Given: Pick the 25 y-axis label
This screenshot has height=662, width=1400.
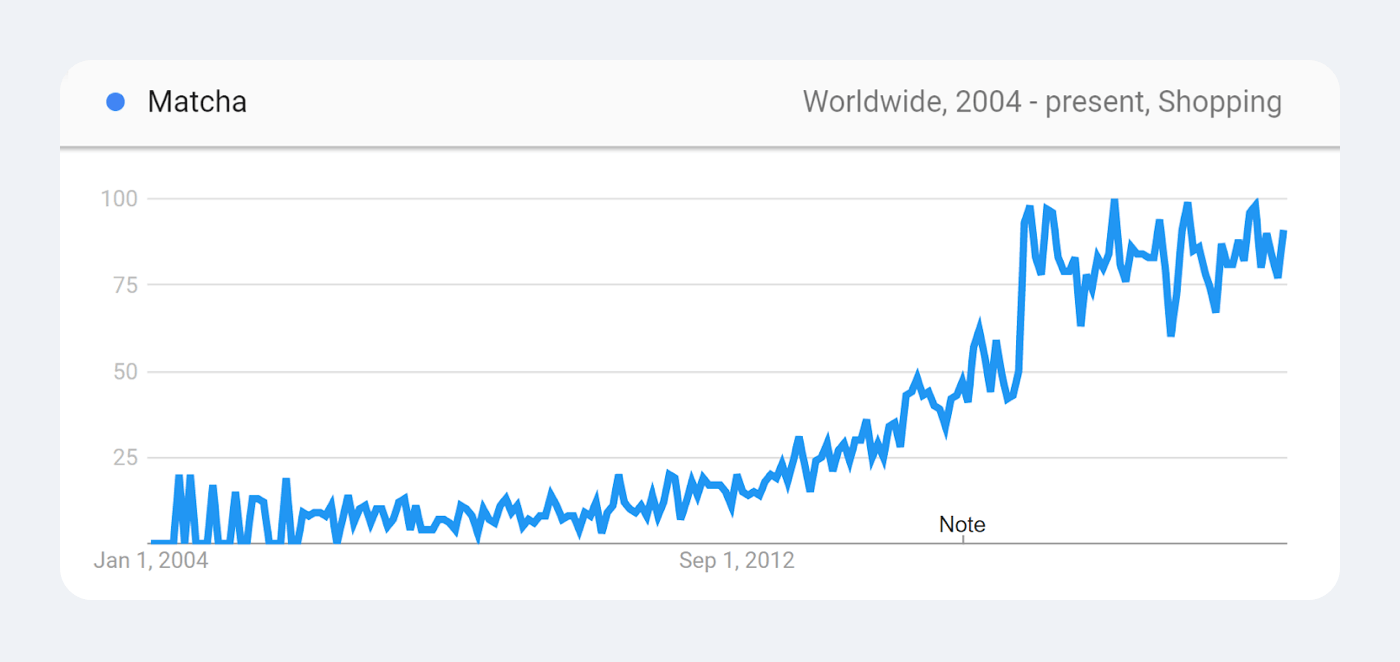Looking at the screenshot, I should 123,458.
